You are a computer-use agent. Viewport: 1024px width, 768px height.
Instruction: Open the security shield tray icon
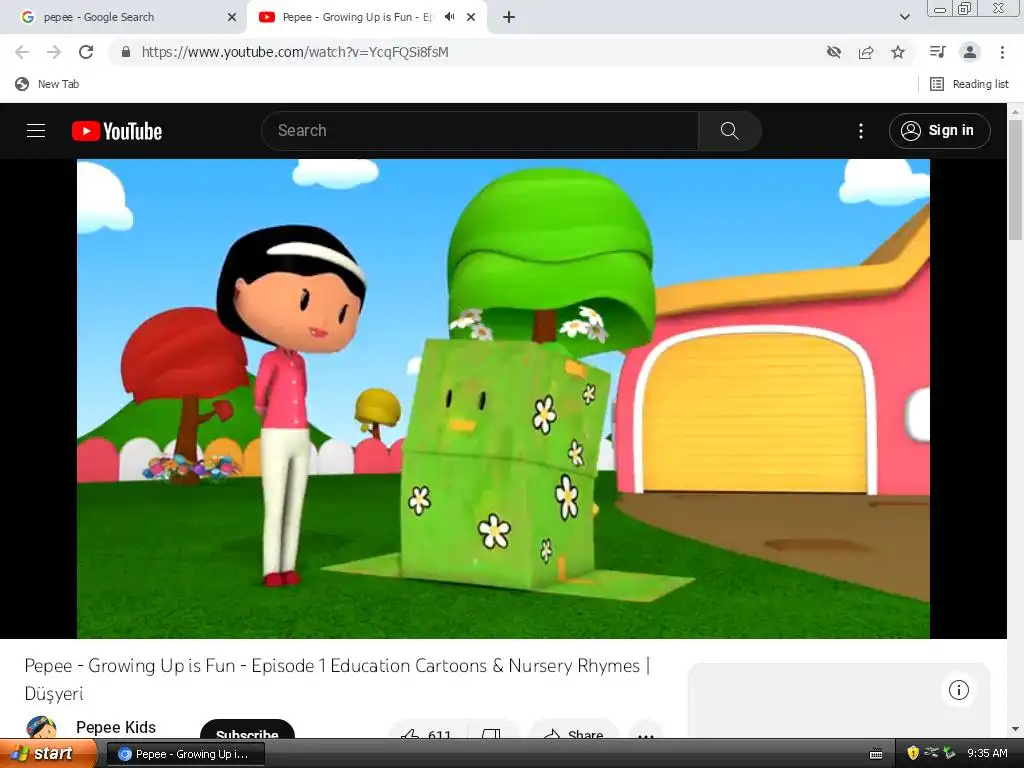click(x=913, y=753)
